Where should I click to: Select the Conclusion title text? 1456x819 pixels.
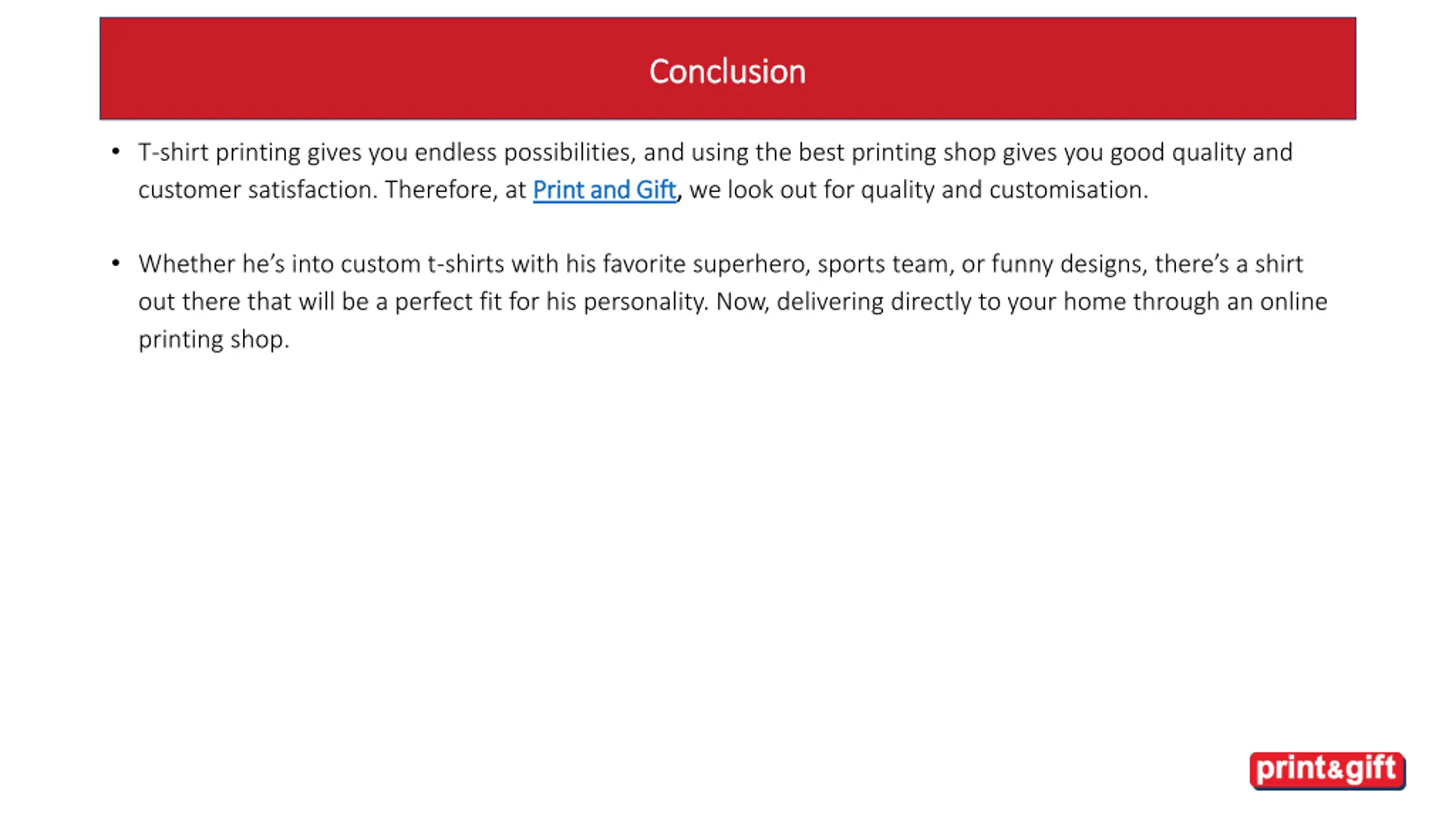(727, 72)
